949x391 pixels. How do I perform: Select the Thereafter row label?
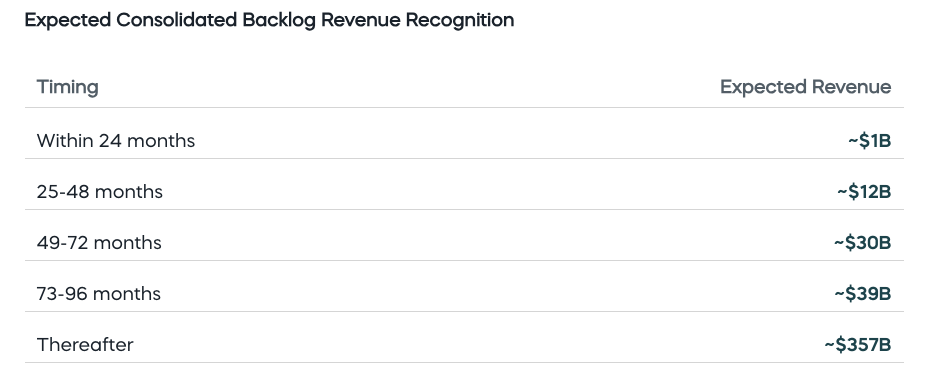click(x=85, y=344)
